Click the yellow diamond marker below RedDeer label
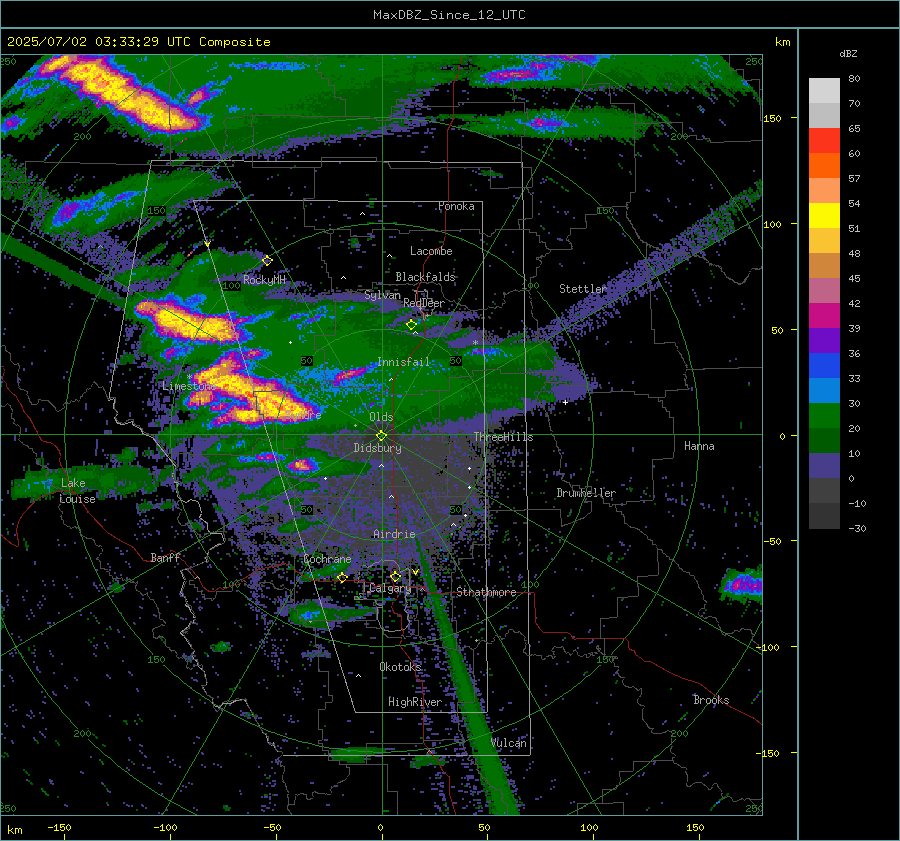 coord(411,325)
